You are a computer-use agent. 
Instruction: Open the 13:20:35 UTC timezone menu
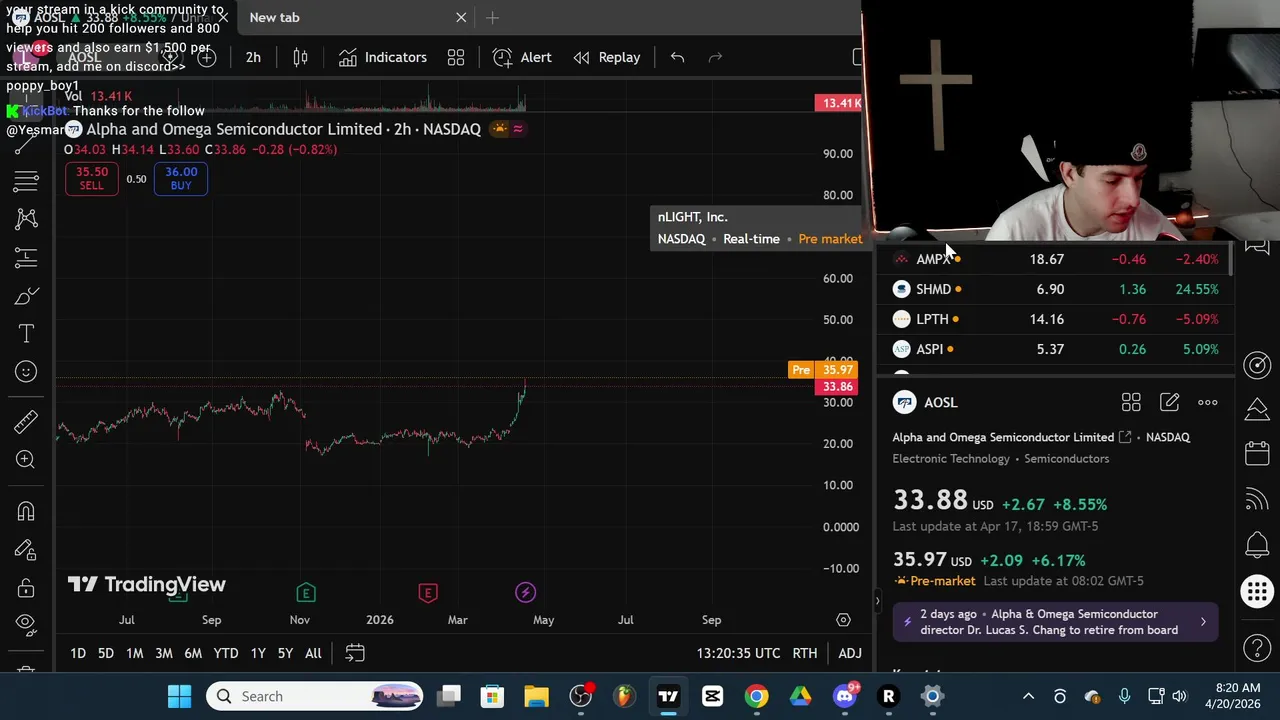coord(739,653)
